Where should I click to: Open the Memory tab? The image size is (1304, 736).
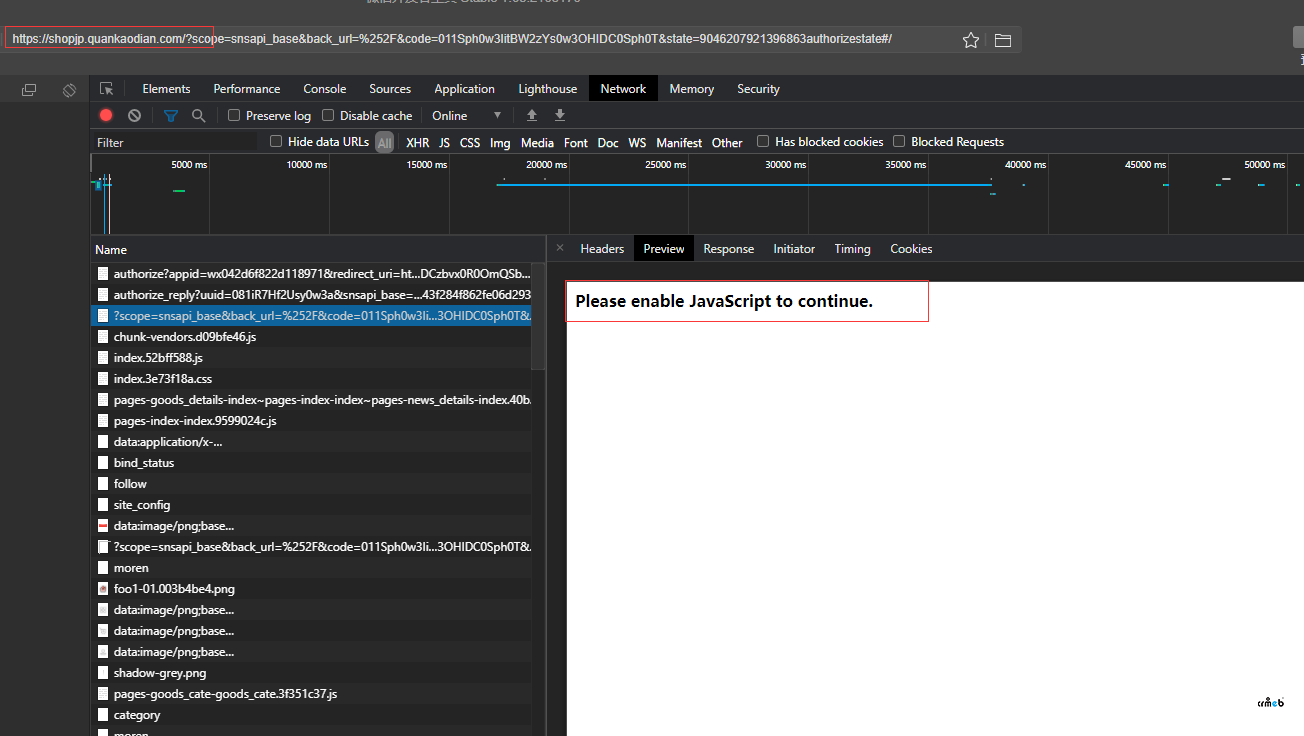pos(691,89)
